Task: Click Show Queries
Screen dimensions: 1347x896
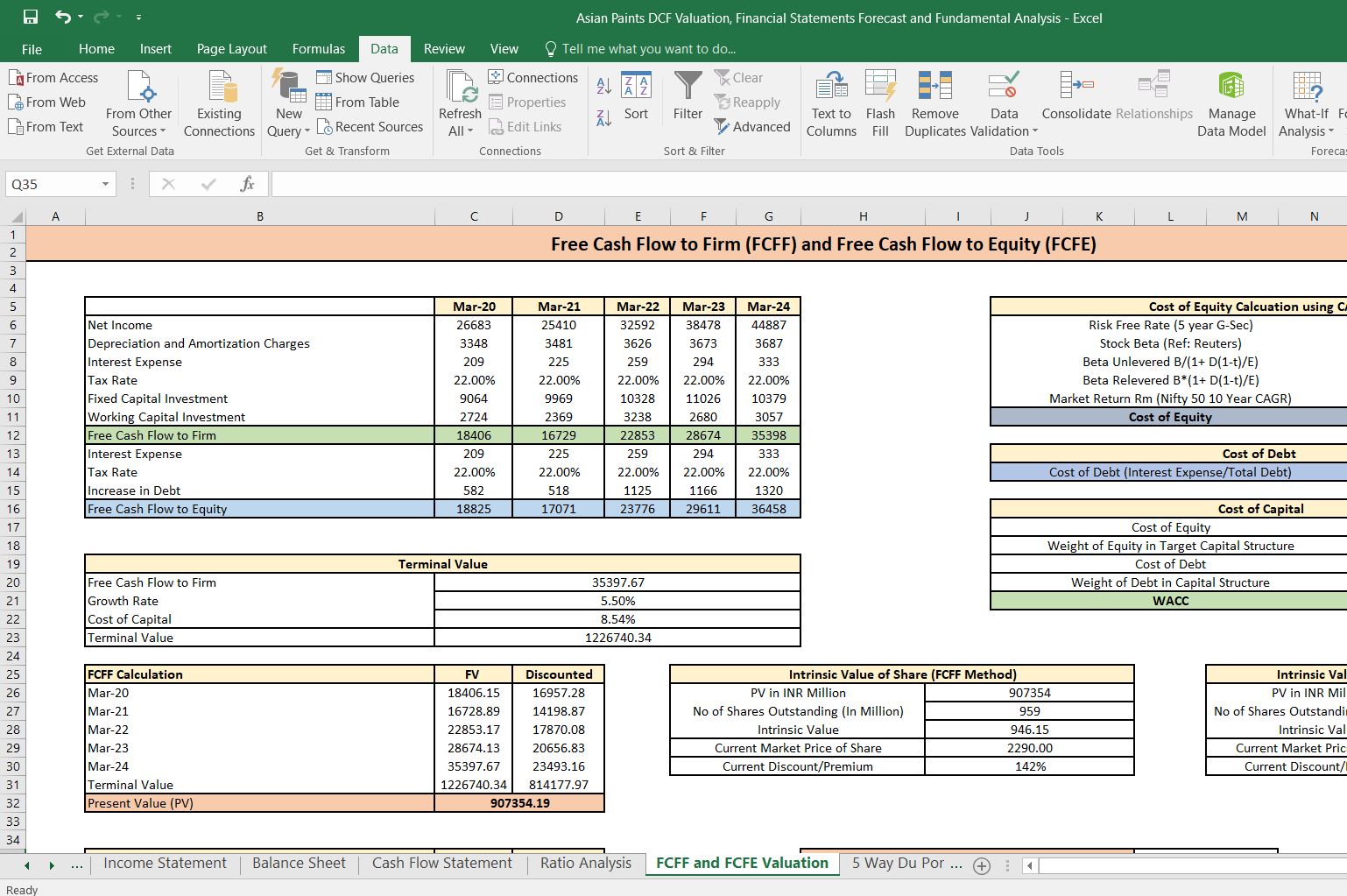Action: tap(365, 78)
